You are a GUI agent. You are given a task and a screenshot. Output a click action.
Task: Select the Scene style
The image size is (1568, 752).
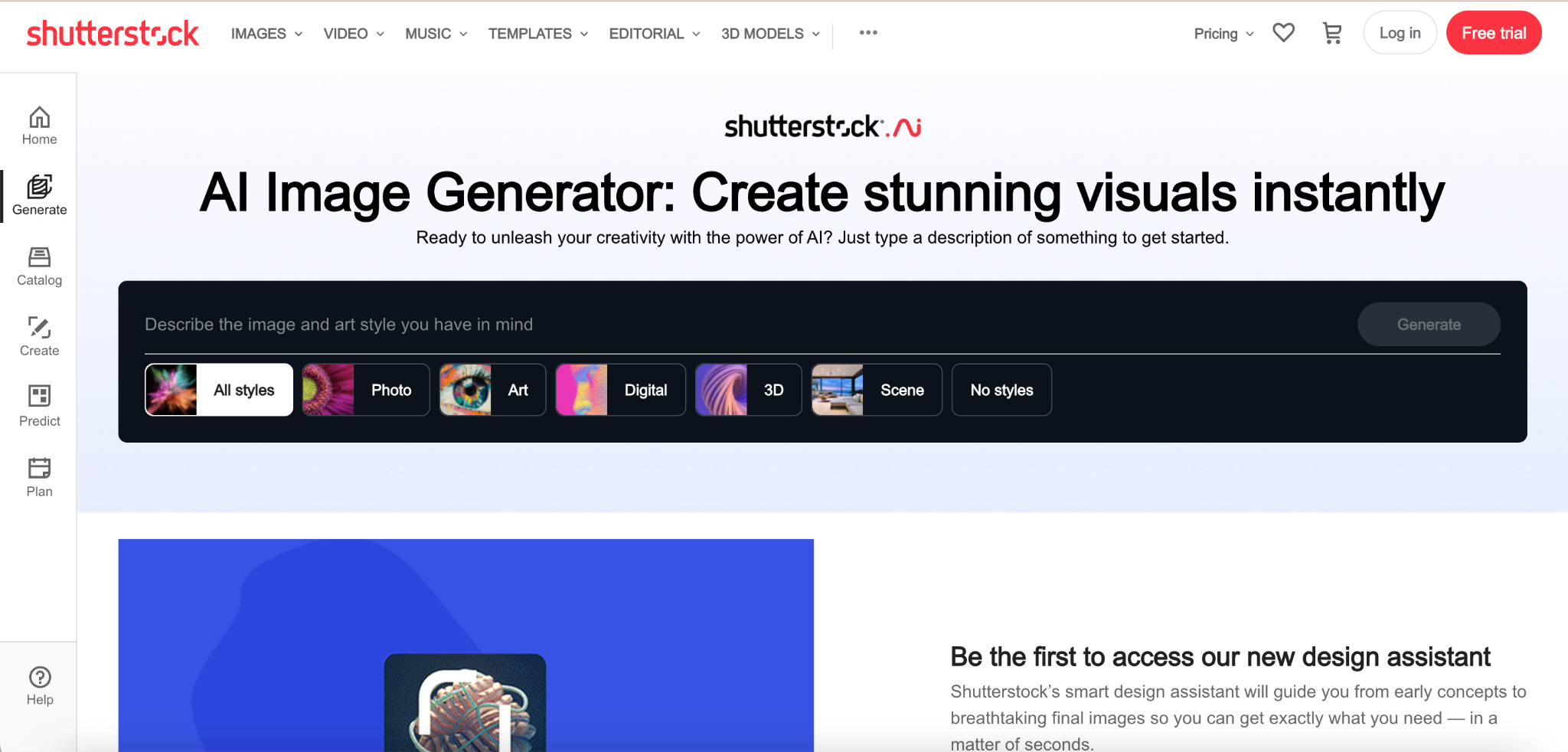(x=877, y=390)
